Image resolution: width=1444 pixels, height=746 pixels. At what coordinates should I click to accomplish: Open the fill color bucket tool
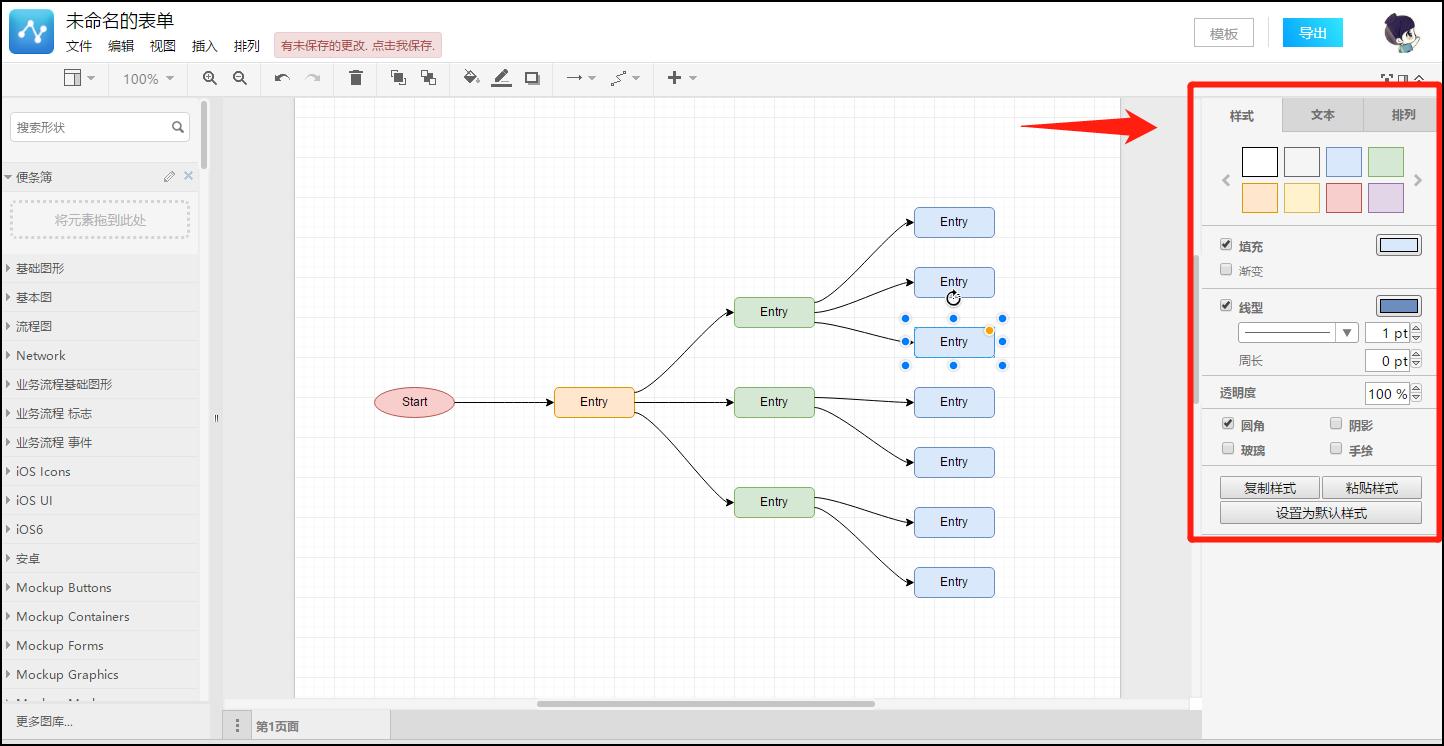pyautogui.click(x=471, y=78)
